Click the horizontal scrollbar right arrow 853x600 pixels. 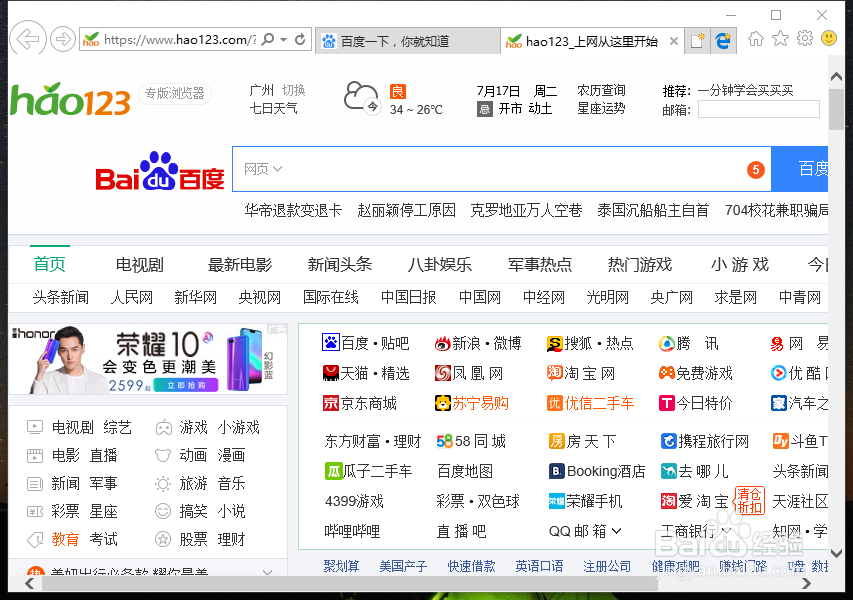[807, 583]
